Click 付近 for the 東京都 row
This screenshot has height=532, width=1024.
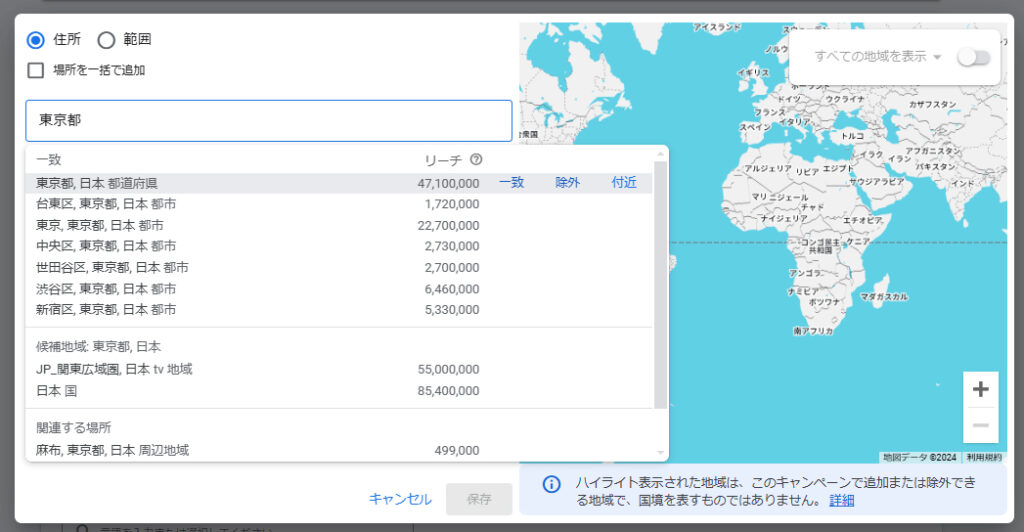click(x=624, y=183)
